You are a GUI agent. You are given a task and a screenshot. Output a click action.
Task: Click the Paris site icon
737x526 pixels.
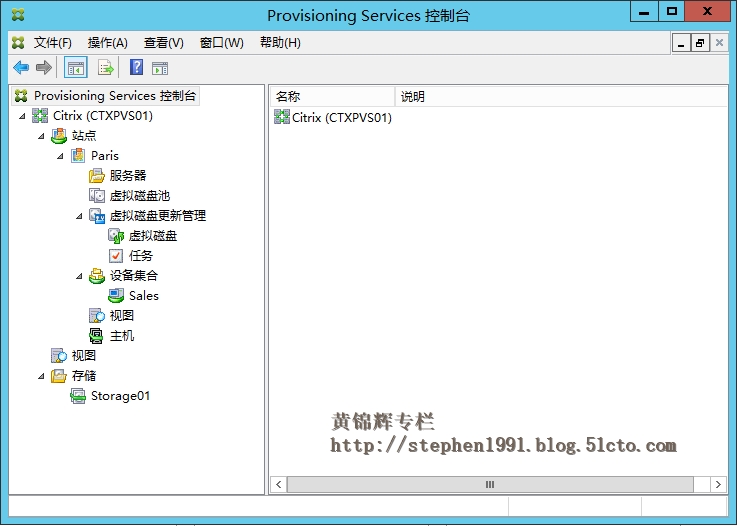78,156
